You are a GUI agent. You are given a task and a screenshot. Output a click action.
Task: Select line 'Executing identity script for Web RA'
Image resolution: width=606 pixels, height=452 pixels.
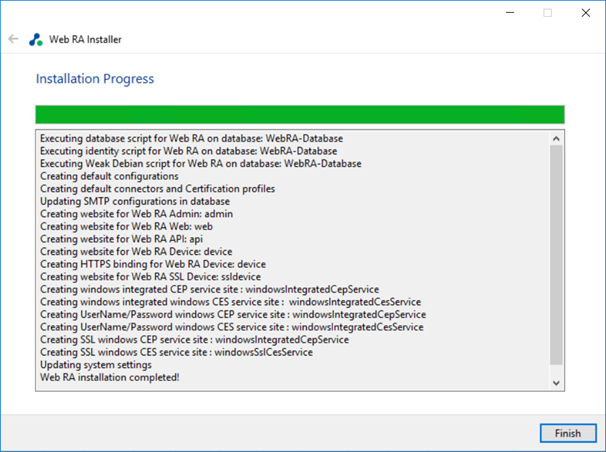(x=189, y=151)
